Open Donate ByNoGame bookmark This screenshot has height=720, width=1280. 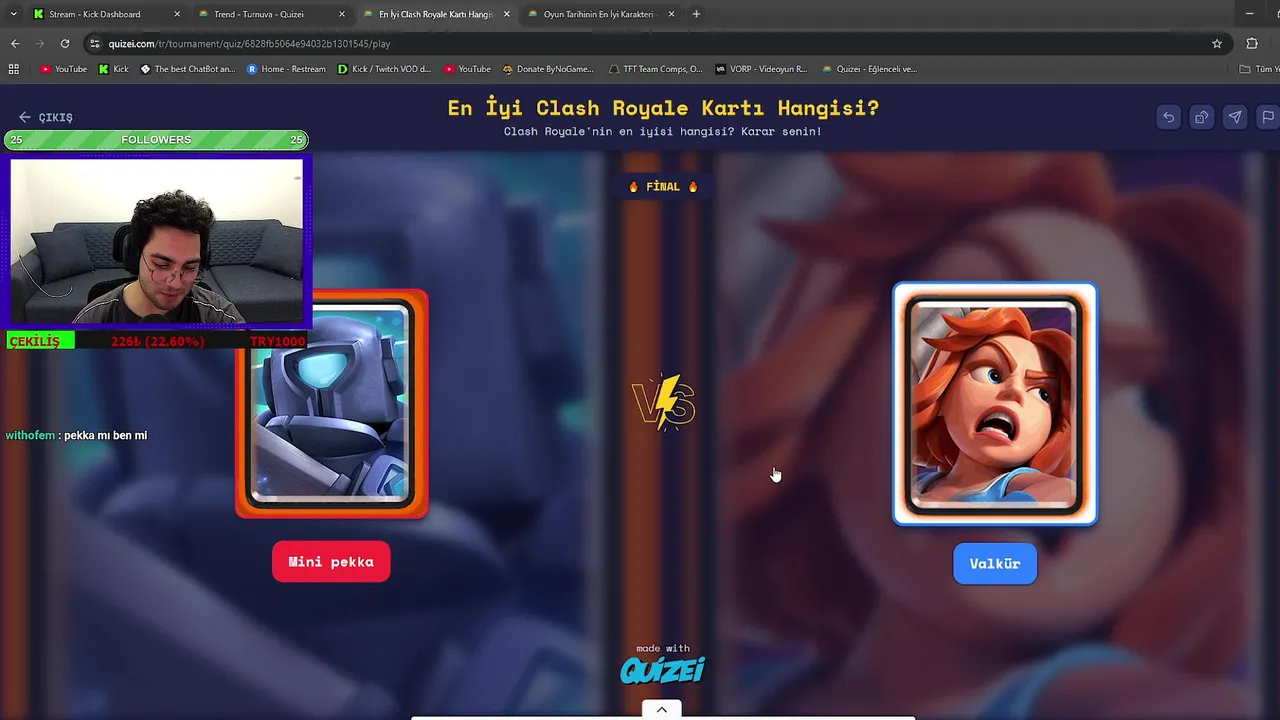(548, 69)
